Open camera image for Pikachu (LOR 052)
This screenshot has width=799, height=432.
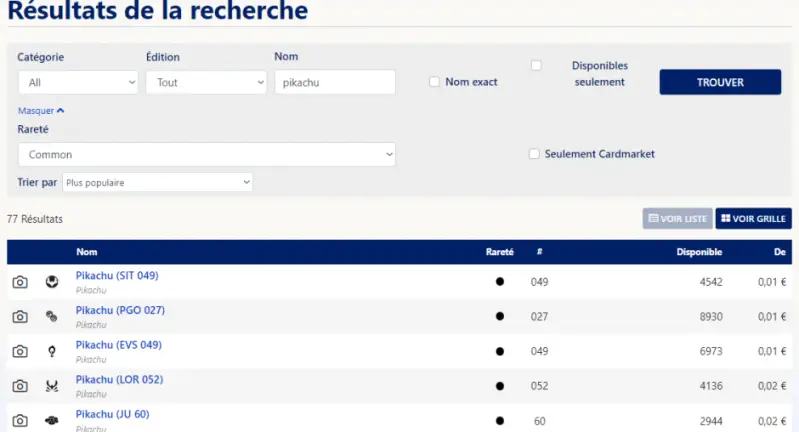click(x=20, y=386)
